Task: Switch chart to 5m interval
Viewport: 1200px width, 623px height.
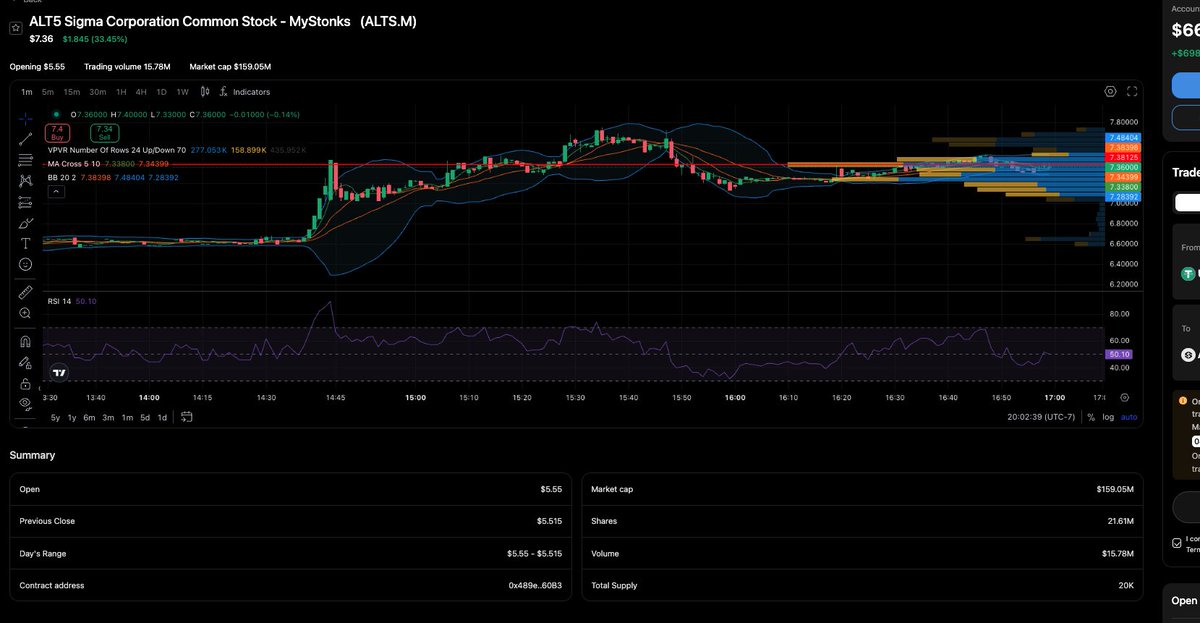Action: coord(48,92)
